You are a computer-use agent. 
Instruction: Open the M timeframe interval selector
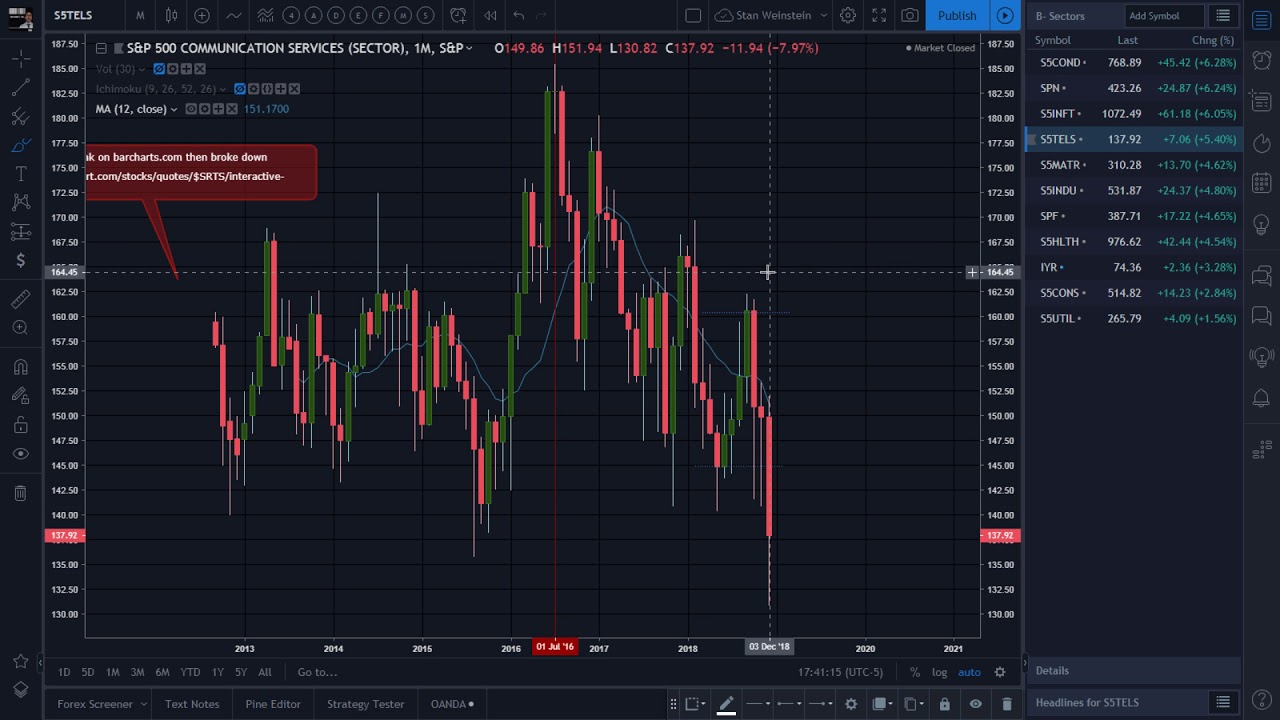click(x=140, y=15)
